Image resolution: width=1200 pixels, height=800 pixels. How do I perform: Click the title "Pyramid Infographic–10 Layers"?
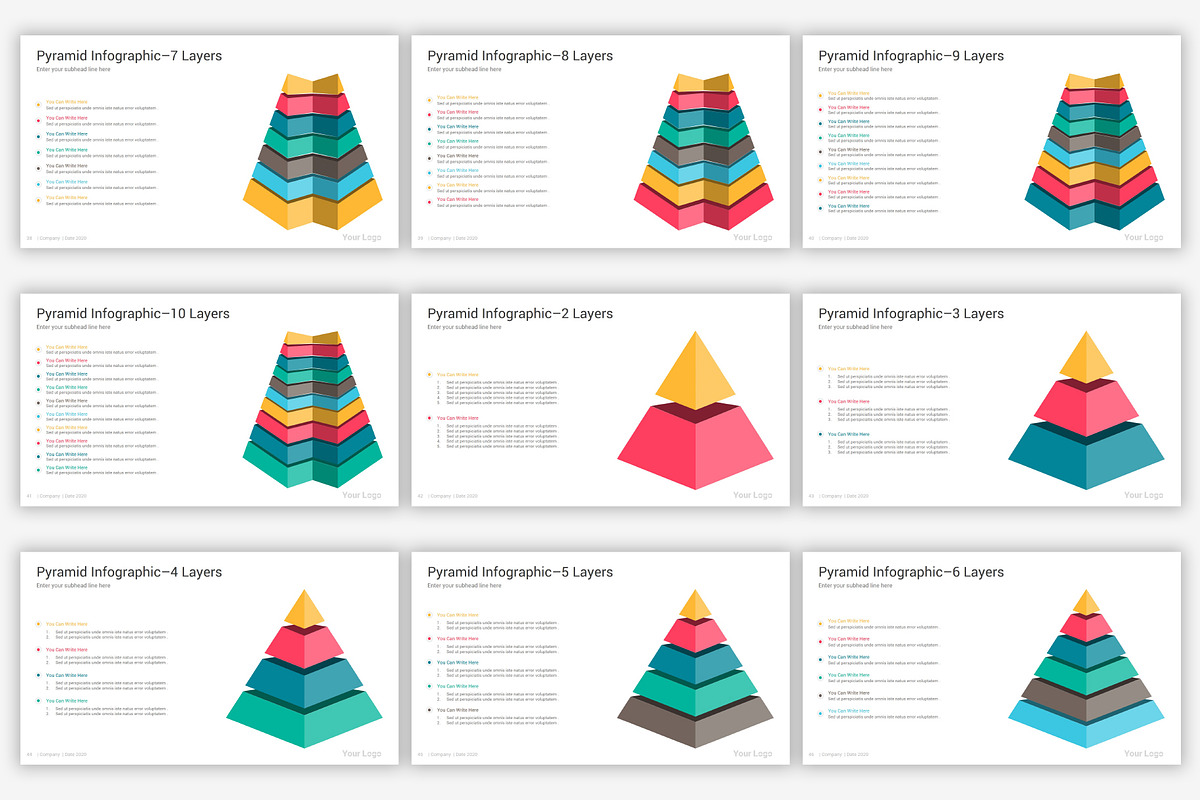point(133,314)
